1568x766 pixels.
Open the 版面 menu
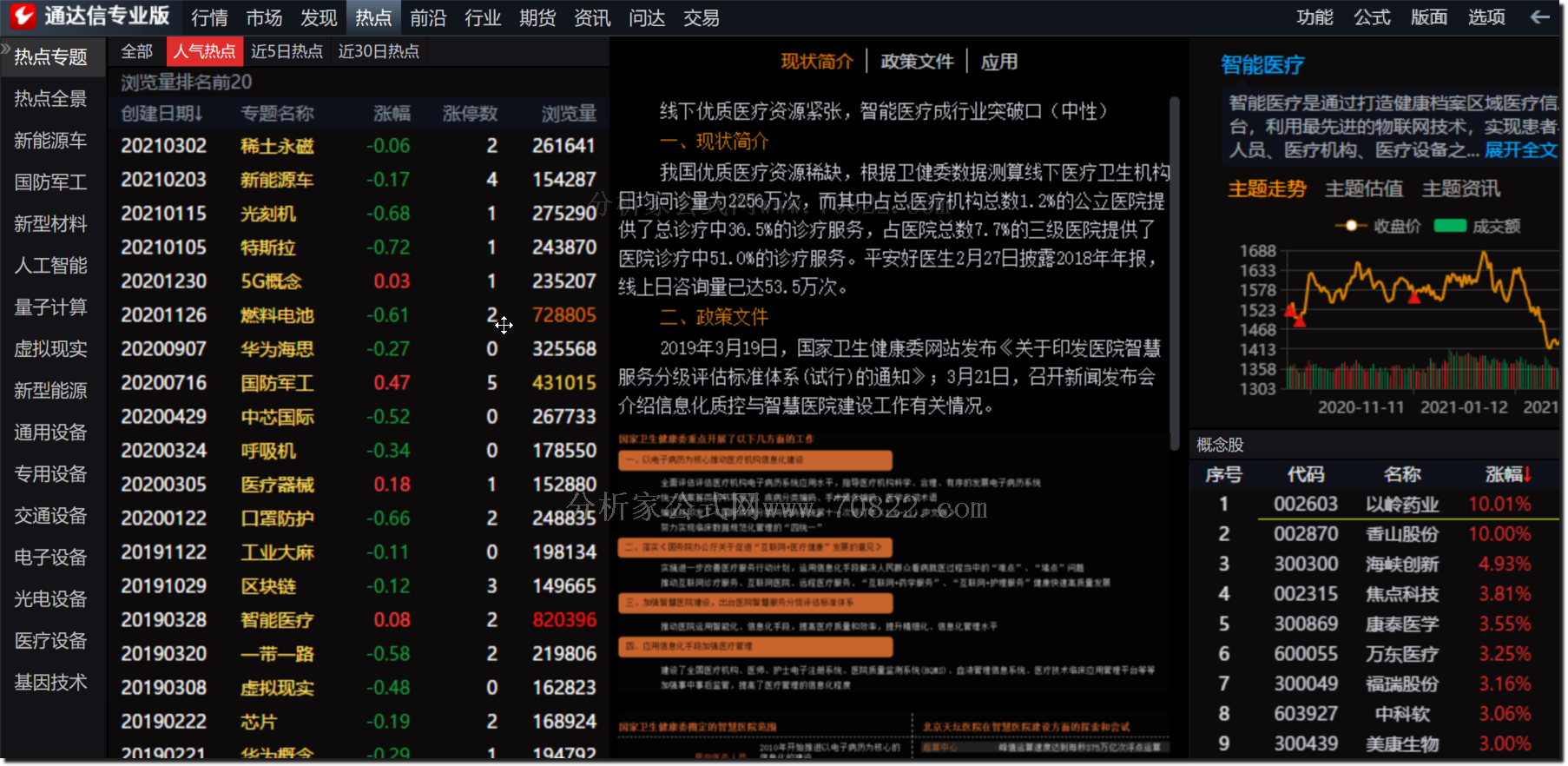(x=1429, y=17)
